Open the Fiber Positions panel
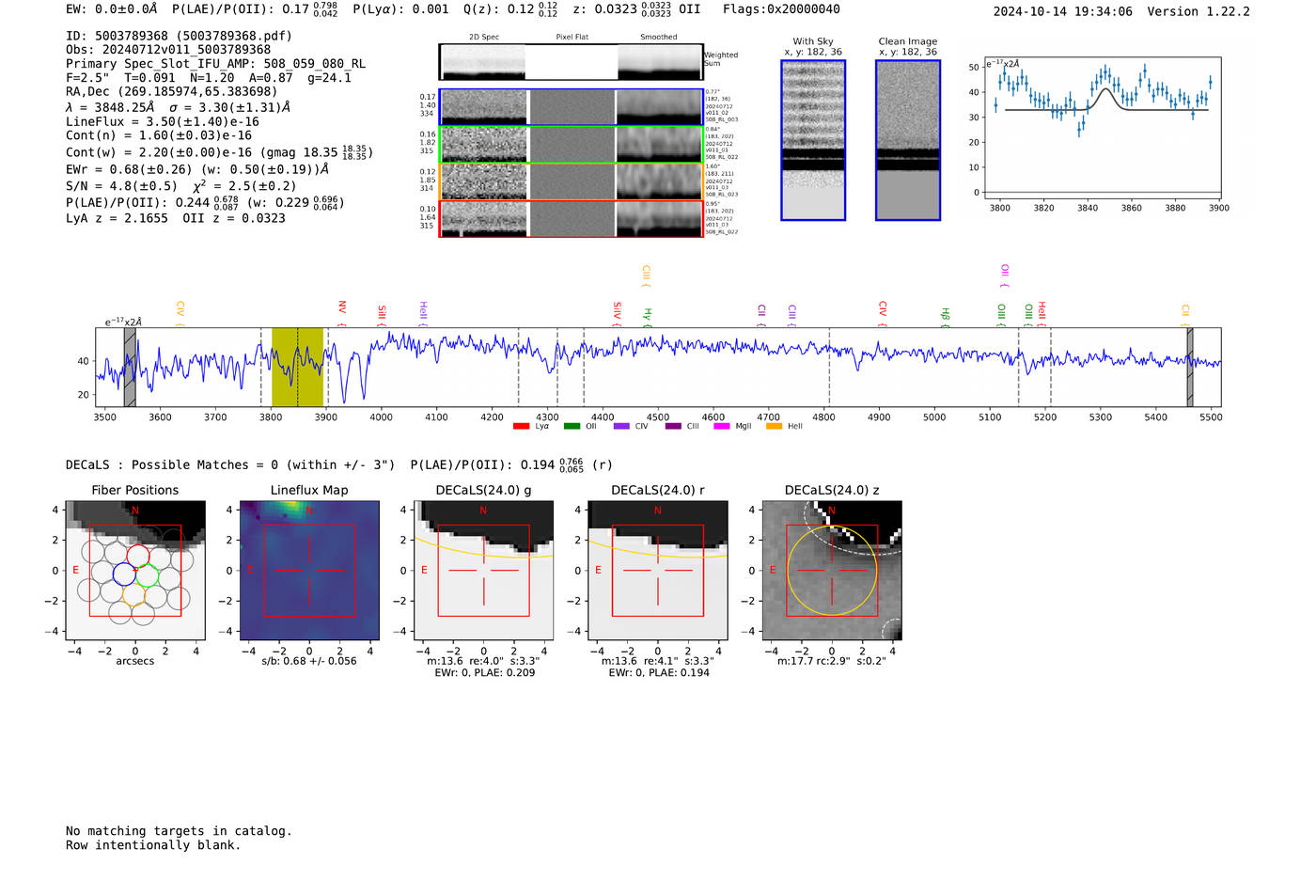 [x=135, y=571]
